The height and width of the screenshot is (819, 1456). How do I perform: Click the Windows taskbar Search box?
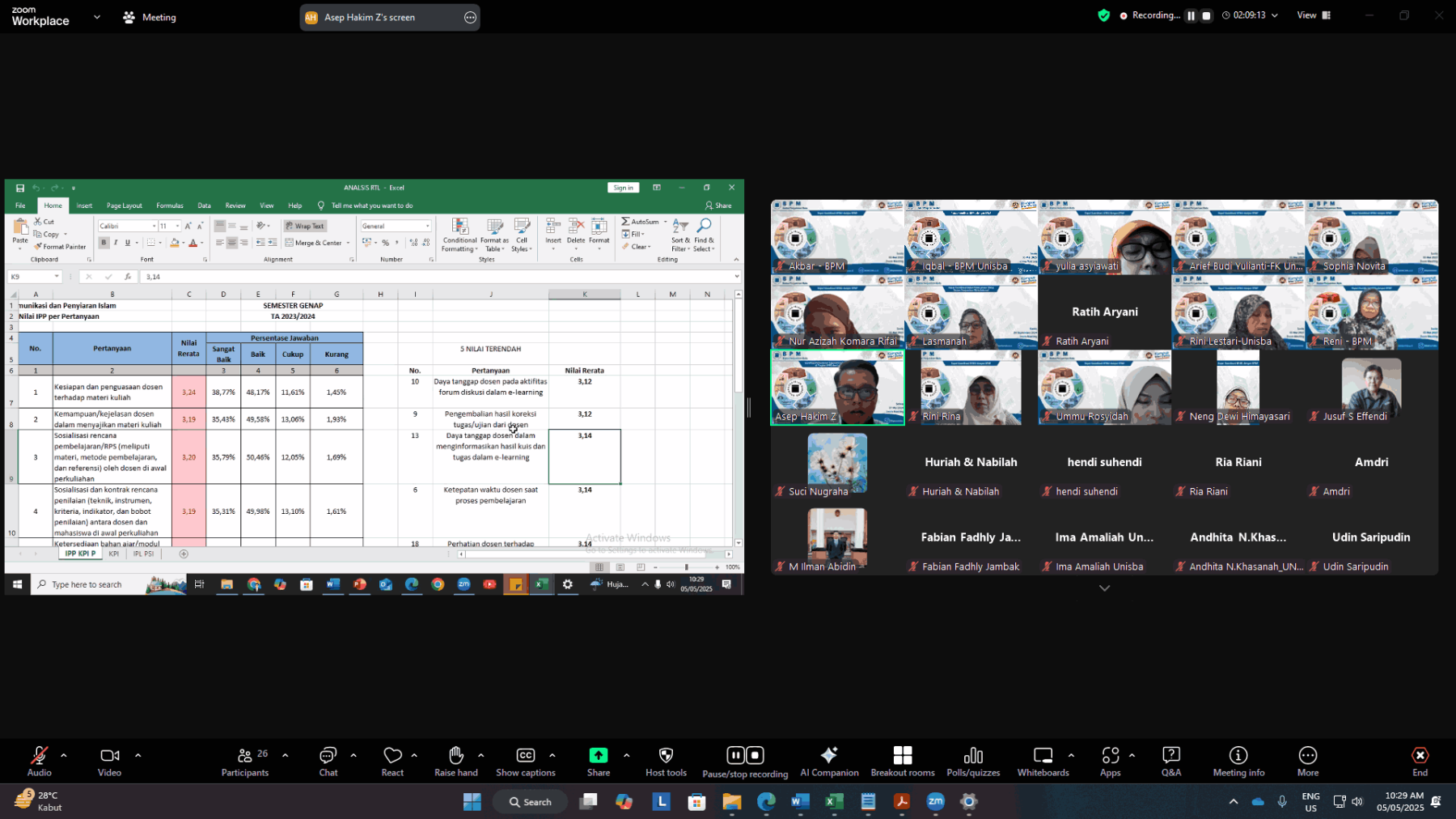pyautogui.click(x=530, y=802)
